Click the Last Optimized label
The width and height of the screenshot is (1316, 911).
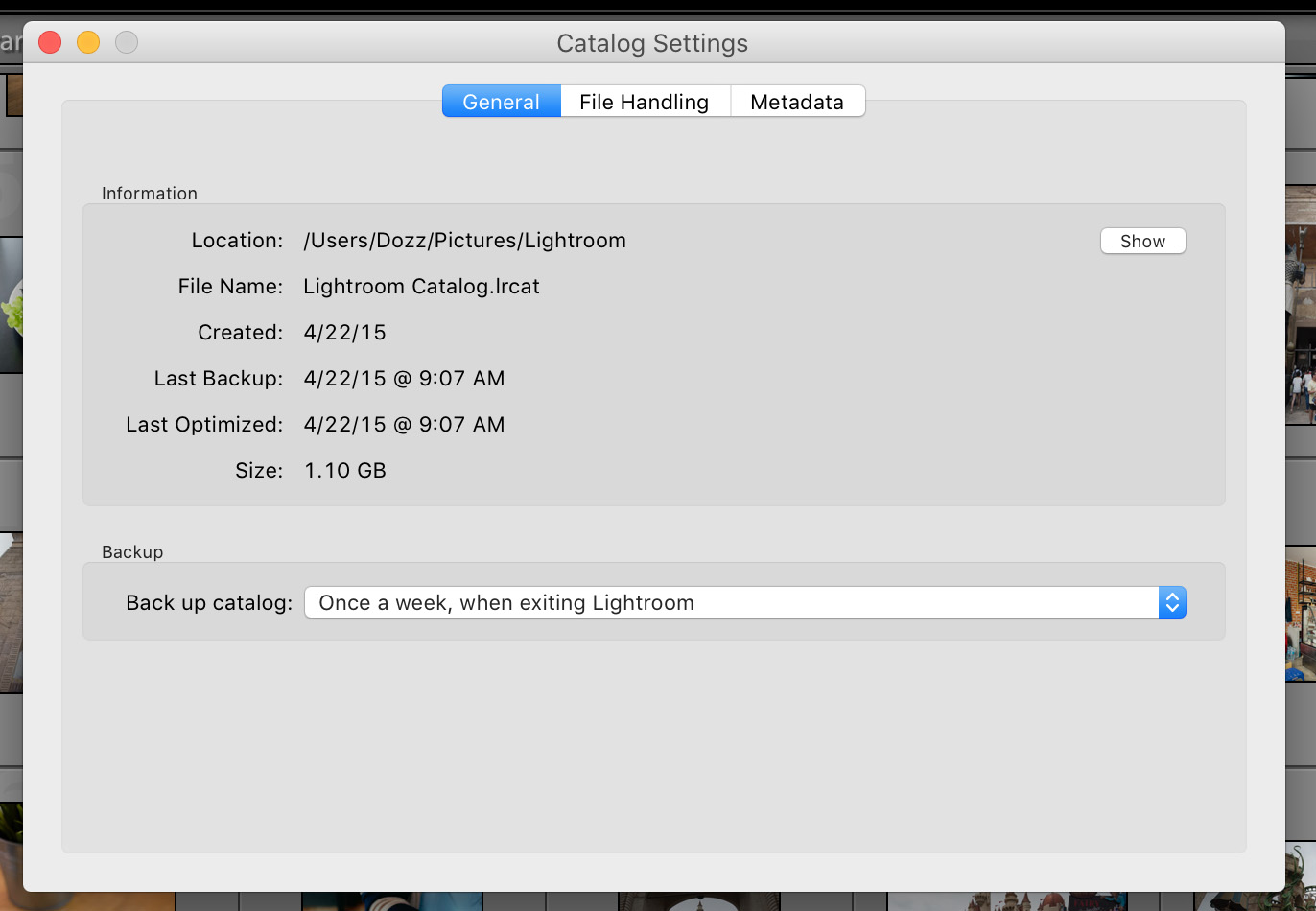click(x=204, y=425)
